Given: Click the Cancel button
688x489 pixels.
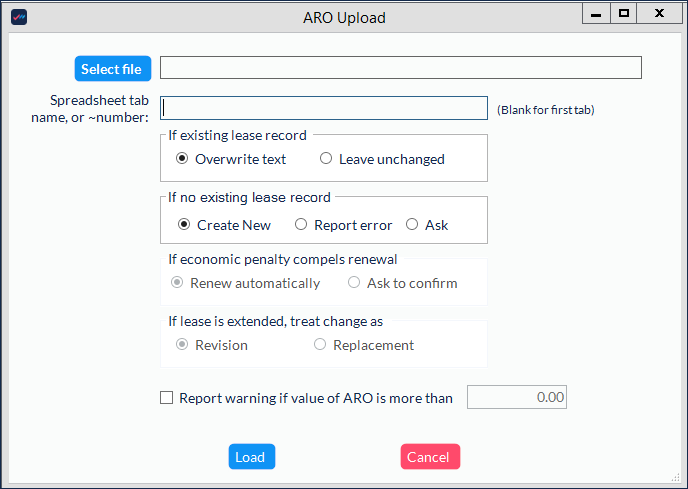Looking at the screenshot, I should coord(430,457).
